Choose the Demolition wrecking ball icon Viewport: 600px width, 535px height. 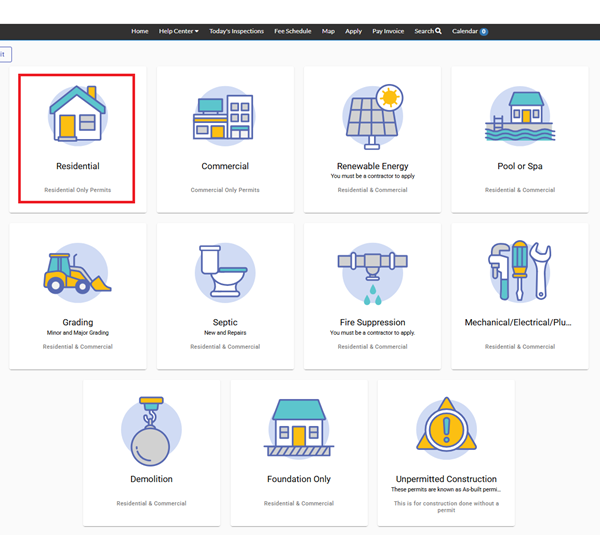point(151,429)
